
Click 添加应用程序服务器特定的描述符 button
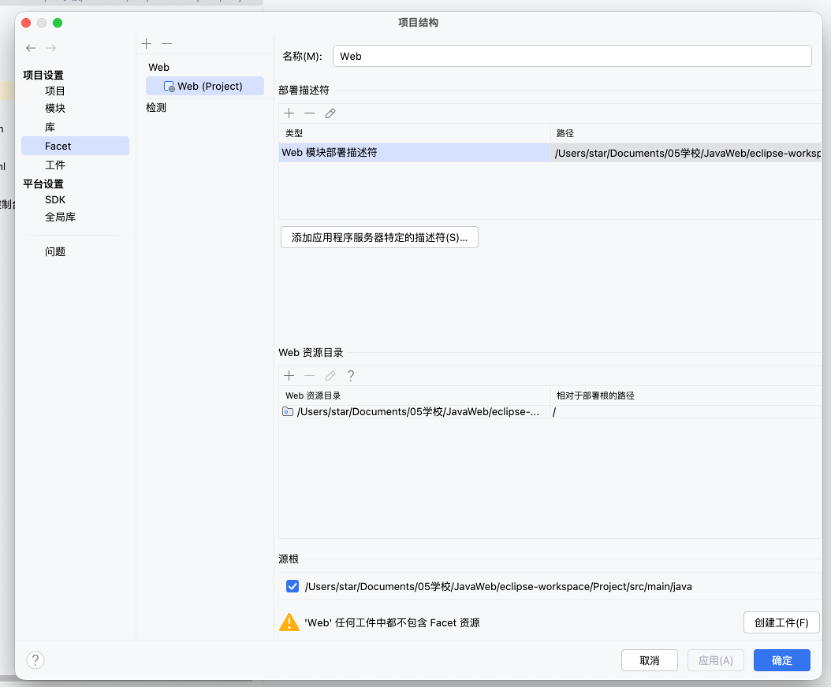coord(379,238)
